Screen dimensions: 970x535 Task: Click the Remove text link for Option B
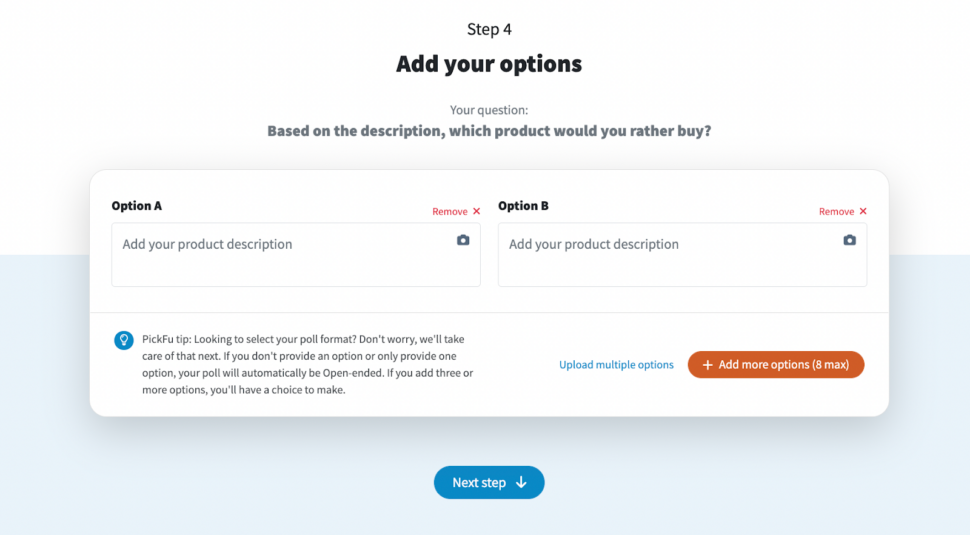click(836, 212)
